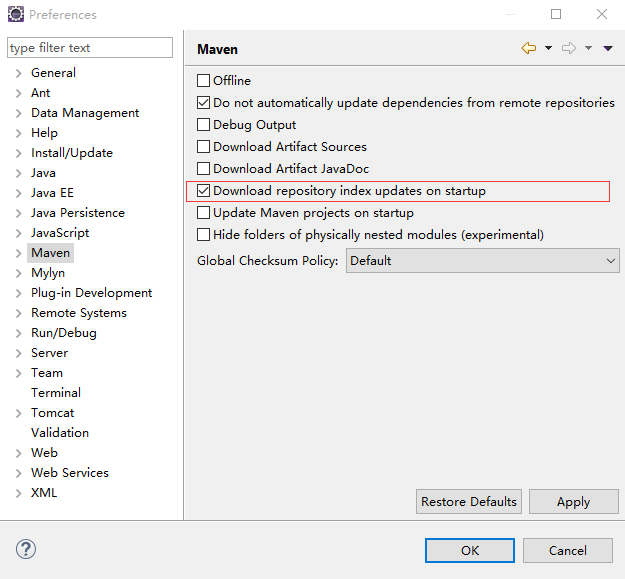Expand the Install/Update node
625x579 pixels.
(x=18, y=153)
